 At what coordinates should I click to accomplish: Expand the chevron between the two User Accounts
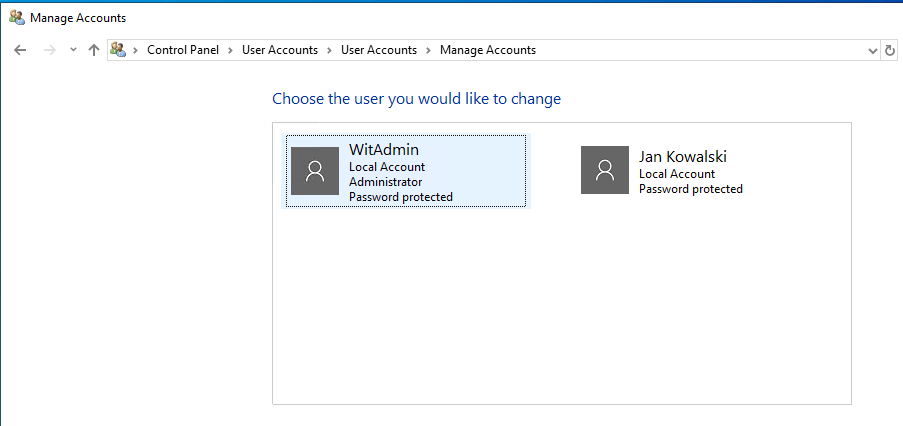[330, 50]
